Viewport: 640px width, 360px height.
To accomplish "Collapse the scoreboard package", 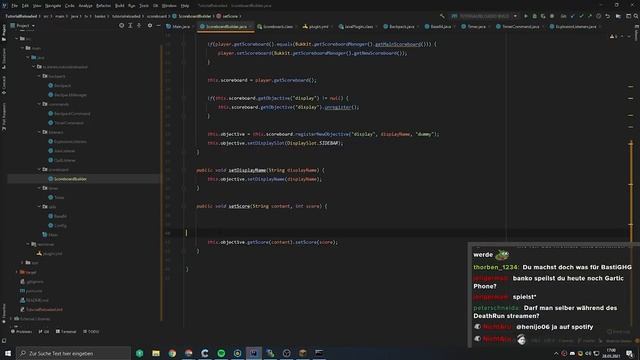I will (x=39, y=169).
